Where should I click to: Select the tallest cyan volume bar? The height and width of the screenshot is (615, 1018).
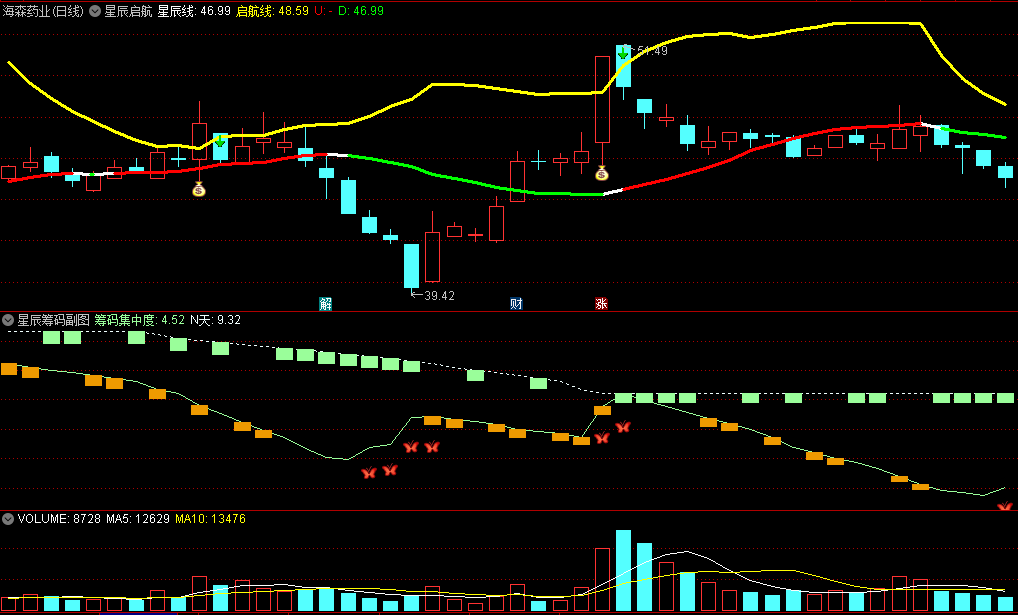click(x=623, y=570)
